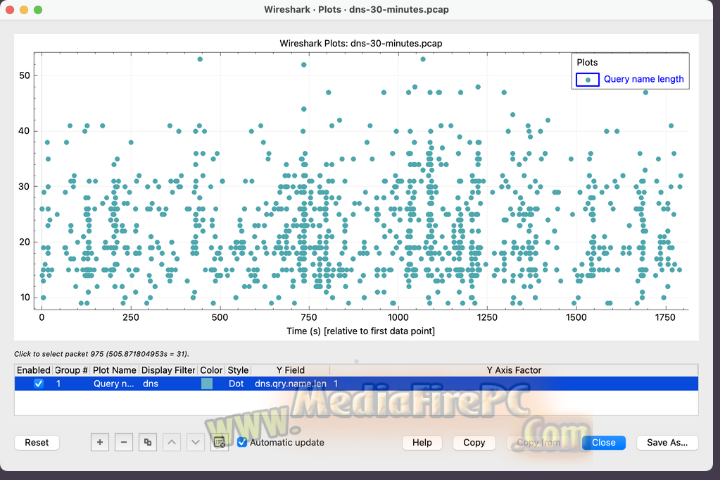Click Group # column header
This screenshot has height=480, width=720.
click(71, 370)
